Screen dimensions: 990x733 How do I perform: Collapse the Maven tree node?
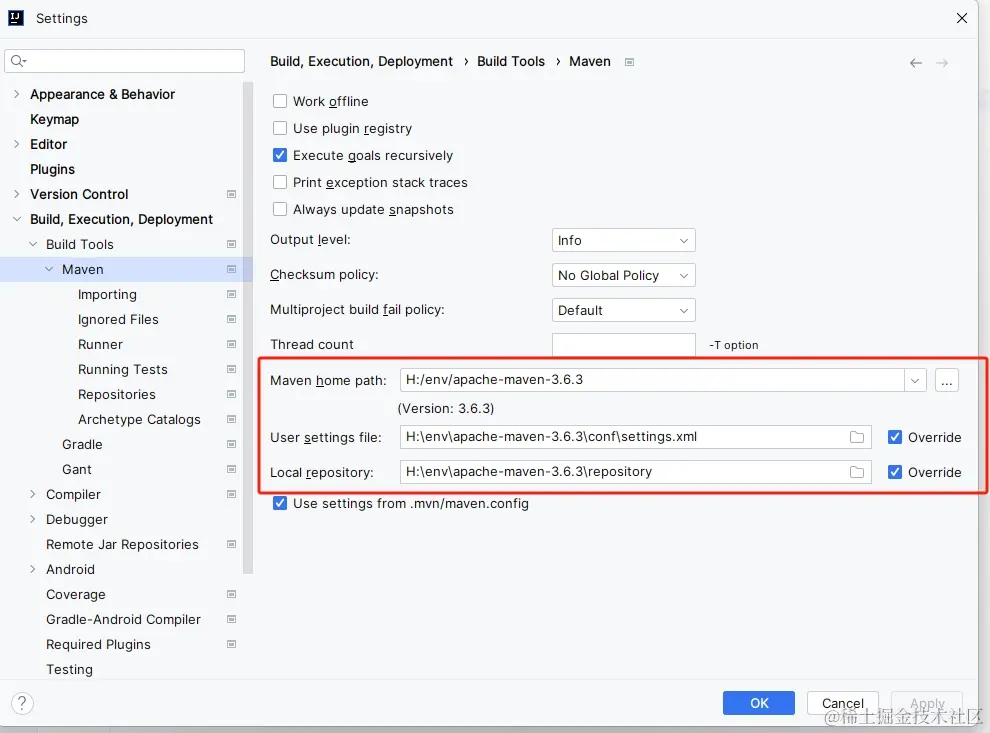49,270
